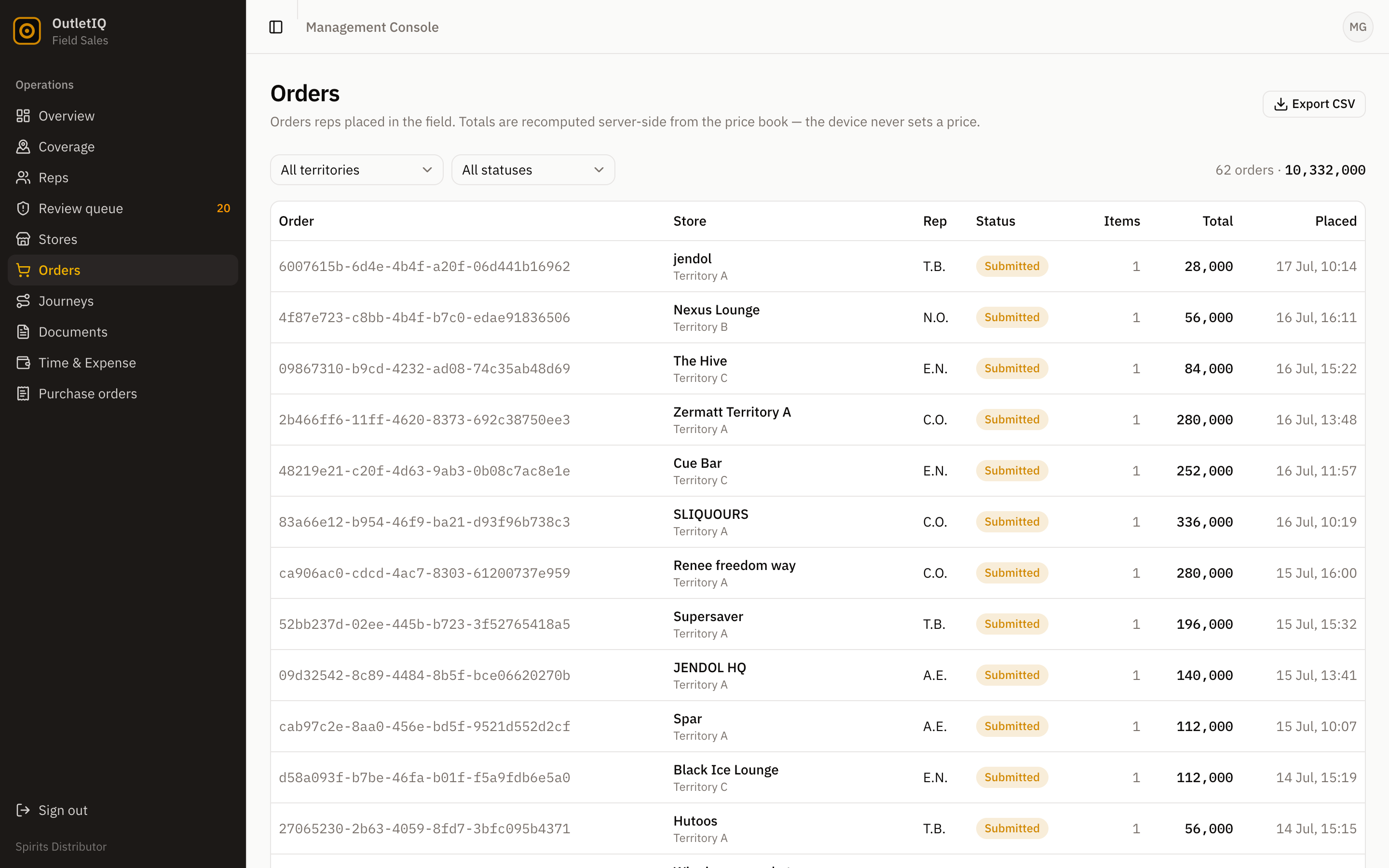Click the Purchase orders receipt icon
This screenshot has width=1389, height=868.
coord(23,394)
